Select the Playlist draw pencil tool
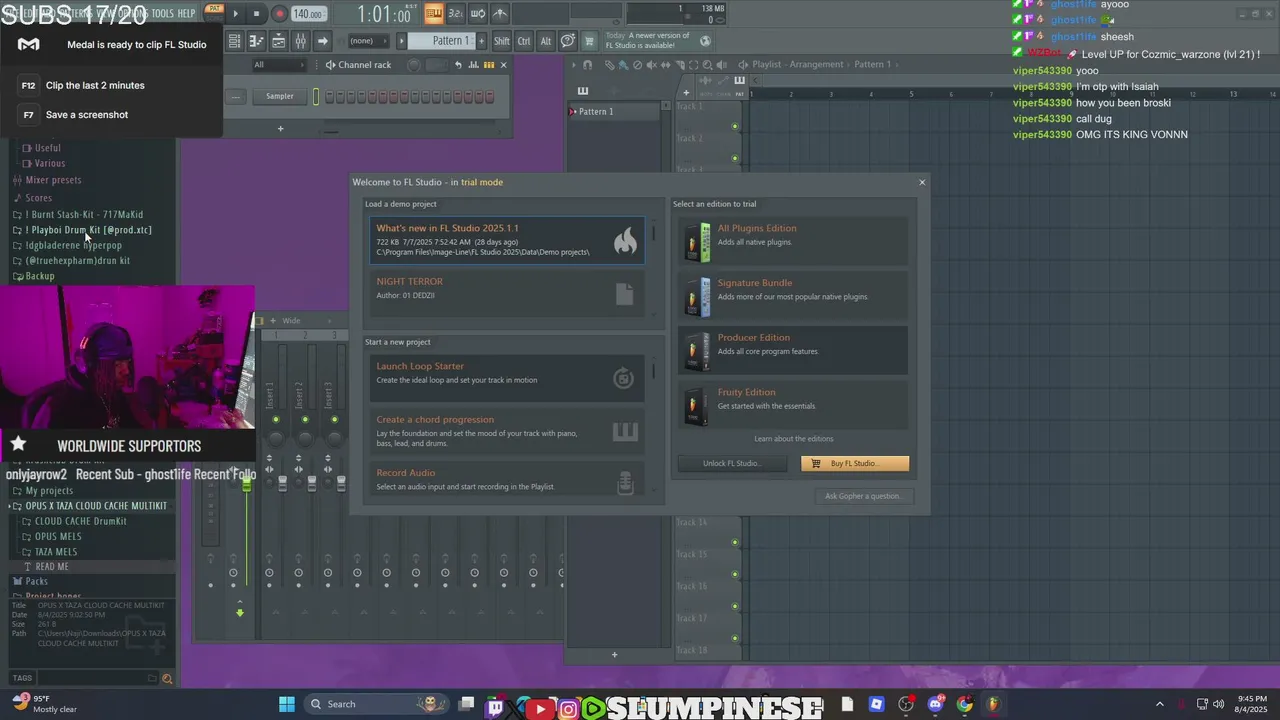 [609, 65]
